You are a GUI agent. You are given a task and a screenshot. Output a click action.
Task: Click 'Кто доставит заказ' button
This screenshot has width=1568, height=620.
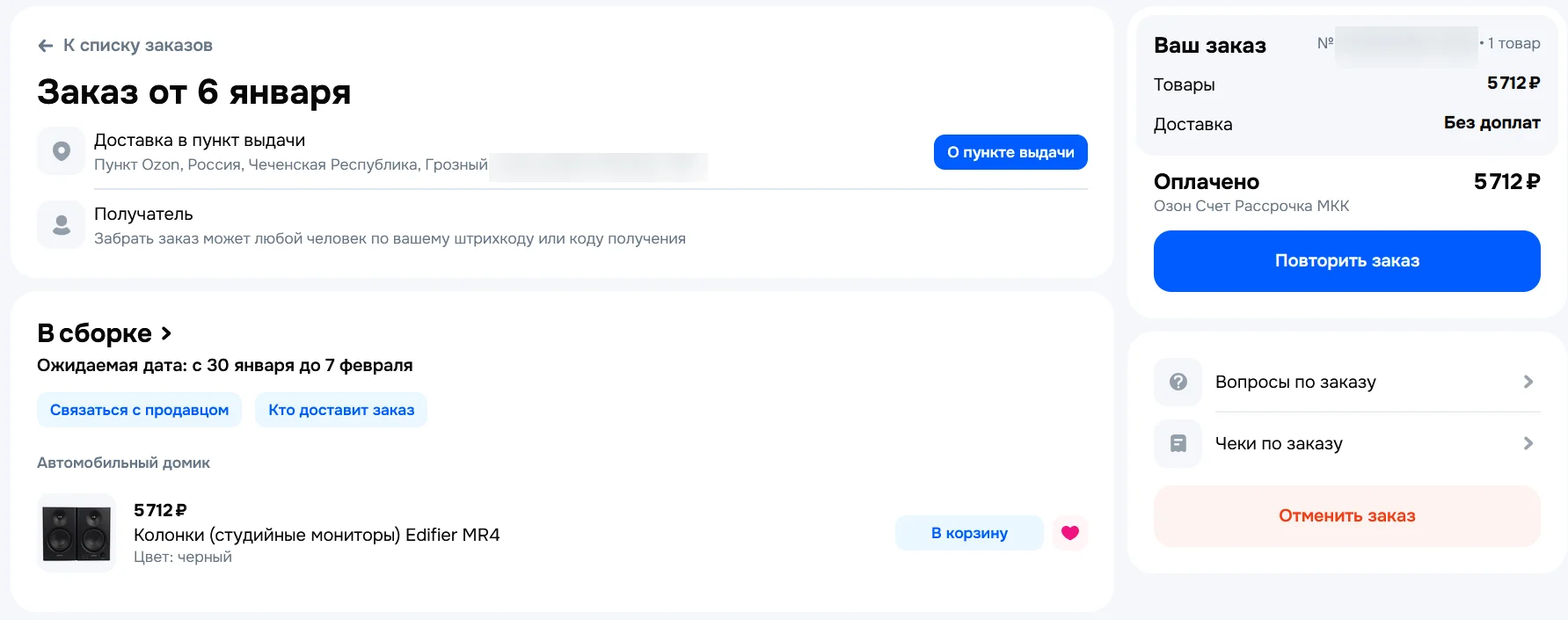[341, 410]
